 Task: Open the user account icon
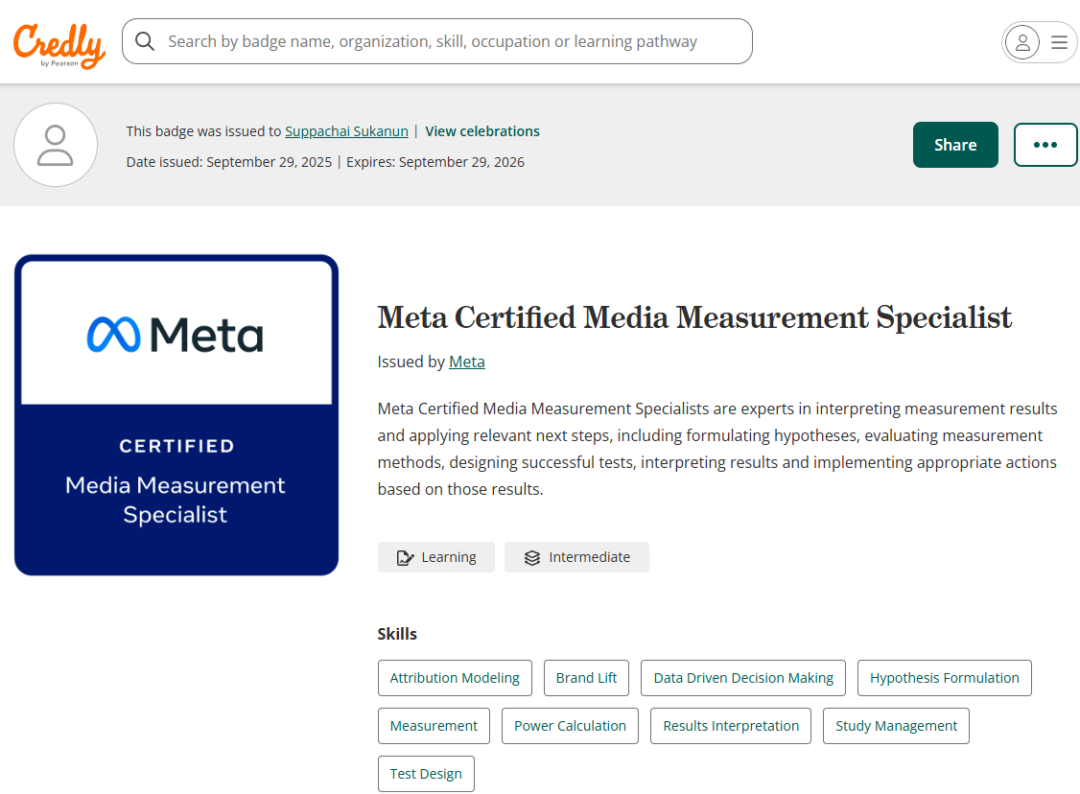pyautogui.click(x=1021, y=42)
